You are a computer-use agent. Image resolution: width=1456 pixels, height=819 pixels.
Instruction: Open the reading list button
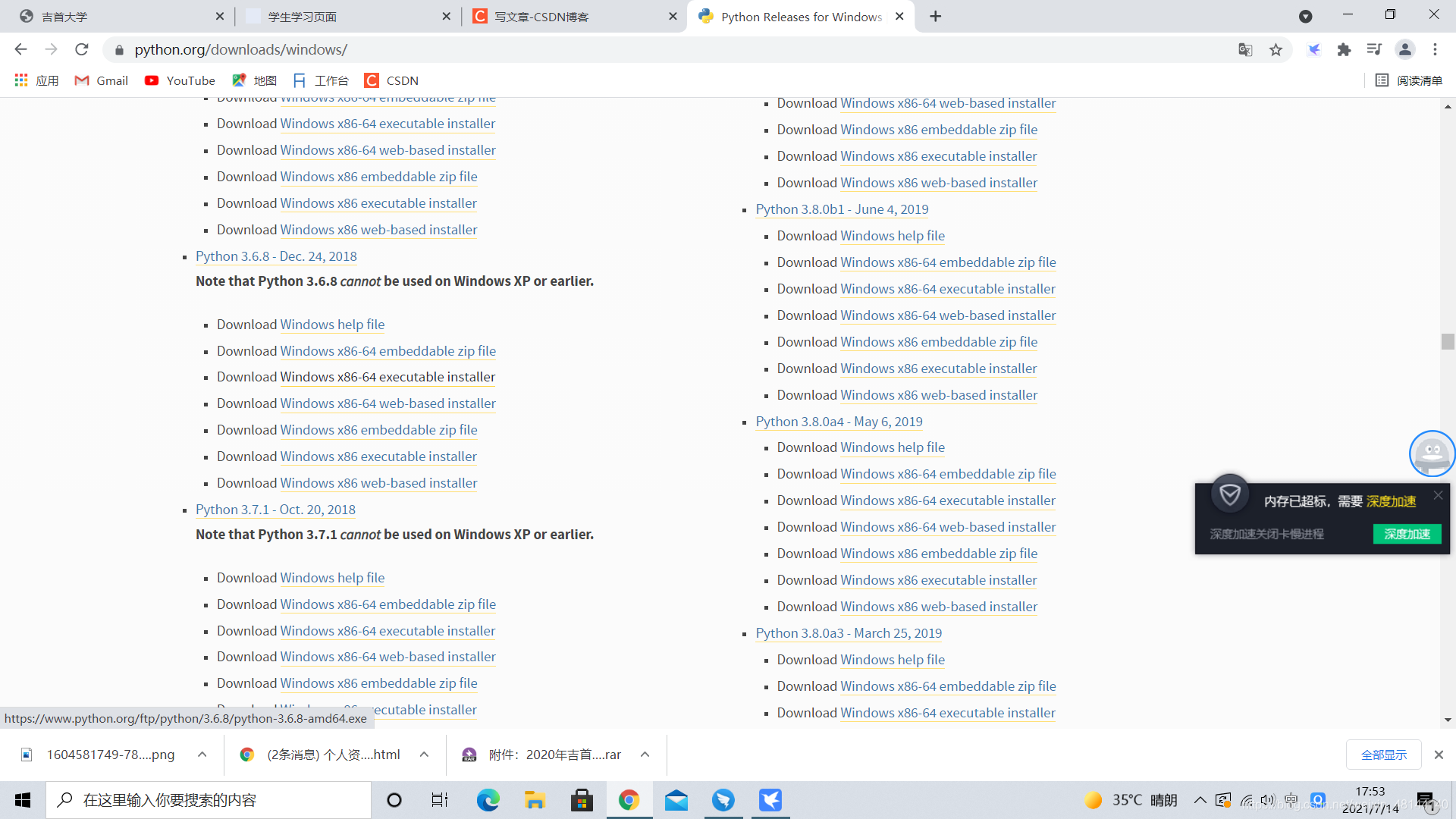coord(1409,80)
